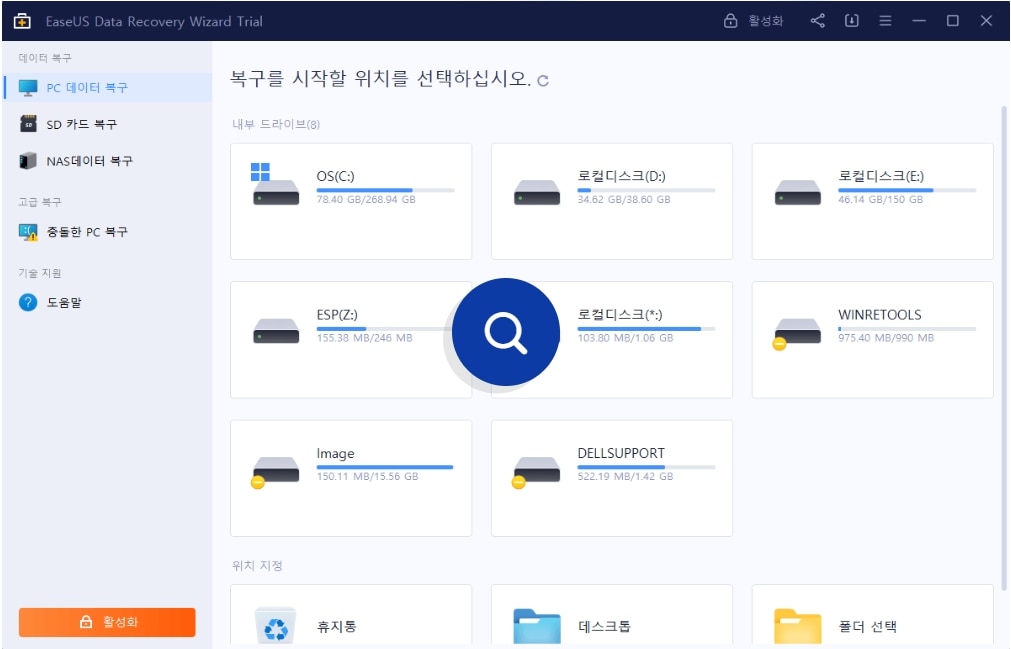
Task: Select the Image partition label
Action: (335, 453)
